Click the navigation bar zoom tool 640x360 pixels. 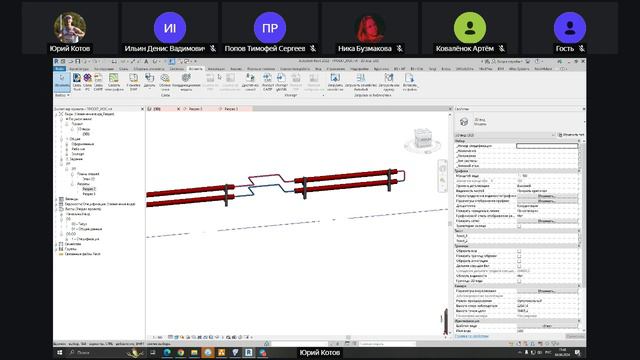click(x=442, y=180)
